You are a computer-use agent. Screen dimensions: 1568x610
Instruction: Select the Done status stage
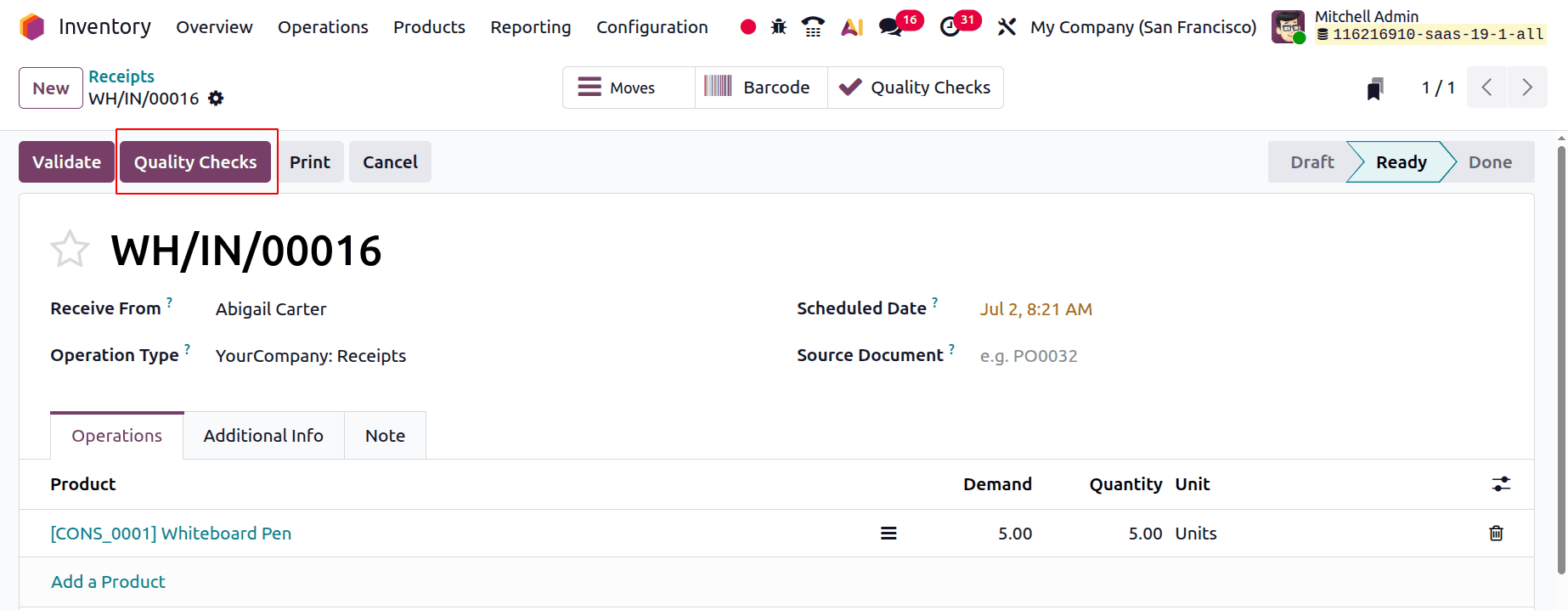point(1491,162)
